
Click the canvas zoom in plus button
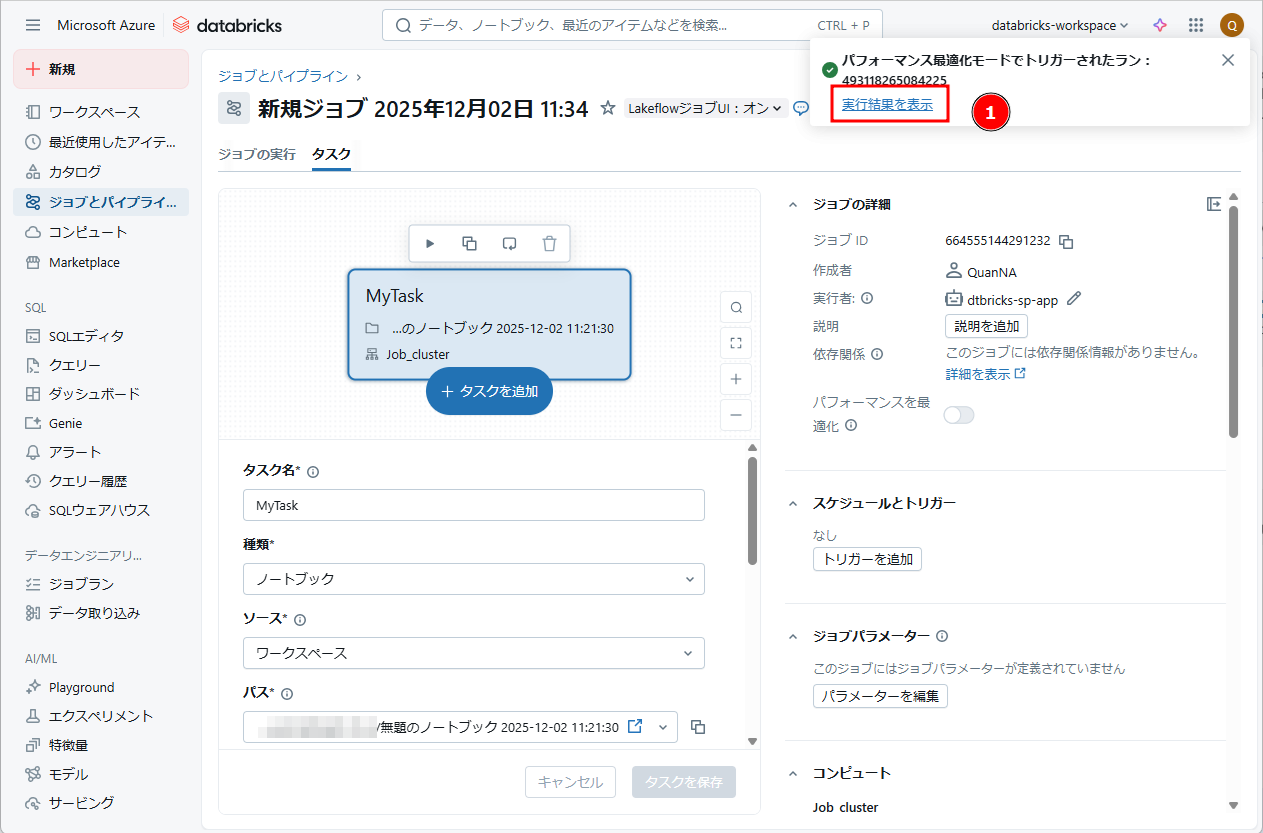(x=736, y=379)
